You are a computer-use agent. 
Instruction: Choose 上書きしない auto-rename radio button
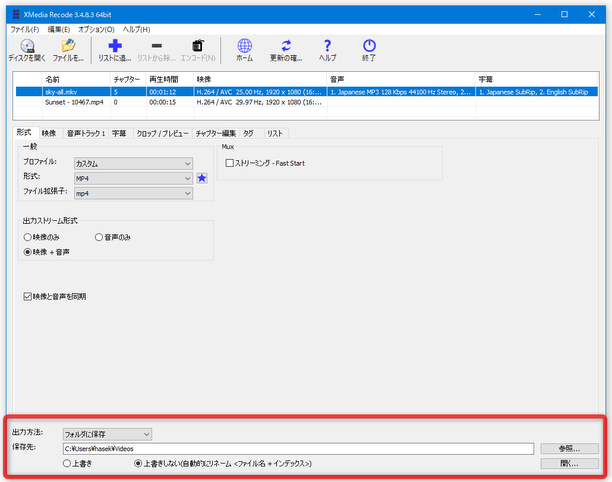coord(138,463)
